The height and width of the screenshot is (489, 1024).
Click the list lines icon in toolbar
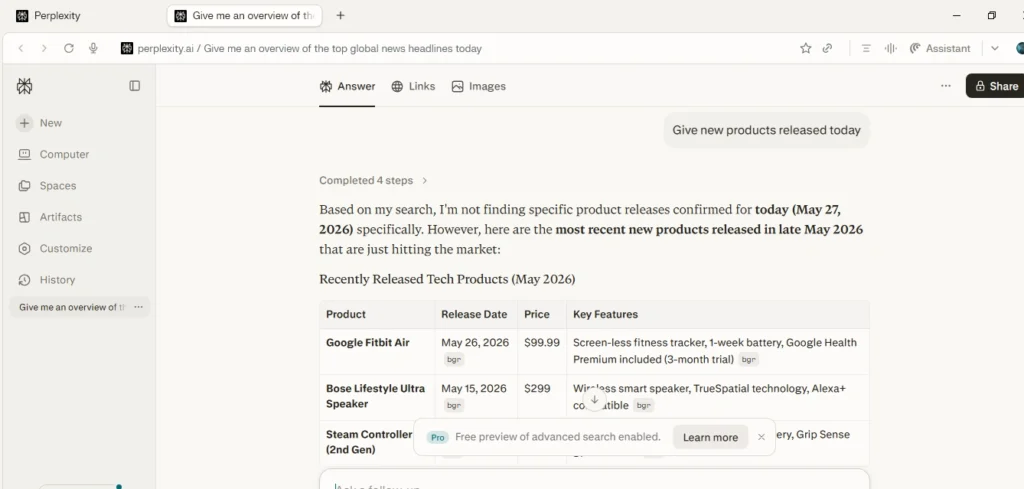[x=866, y=48]
